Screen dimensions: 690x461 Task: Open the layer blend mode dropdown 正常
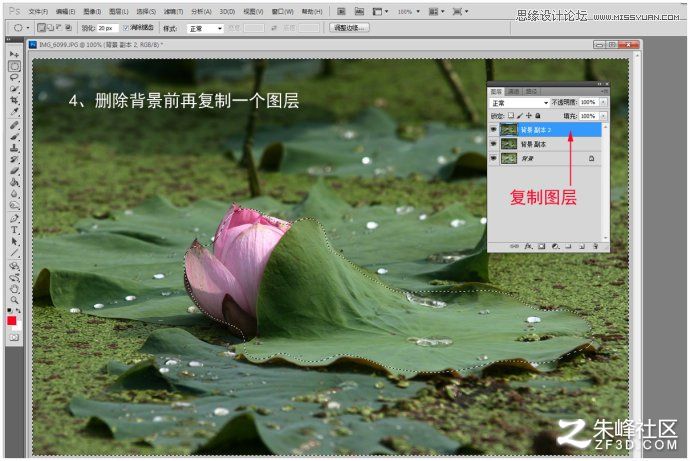(519, 102)
